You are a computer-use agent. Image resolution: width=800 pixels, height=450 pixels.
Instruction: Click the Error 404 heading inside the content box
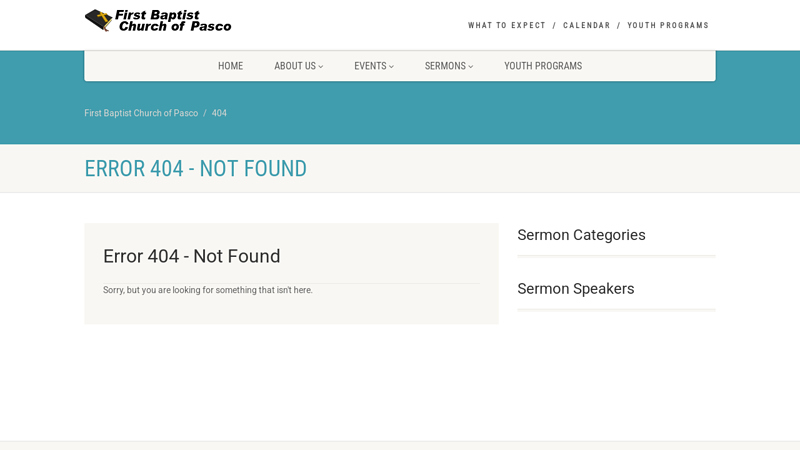coord(191,256)
